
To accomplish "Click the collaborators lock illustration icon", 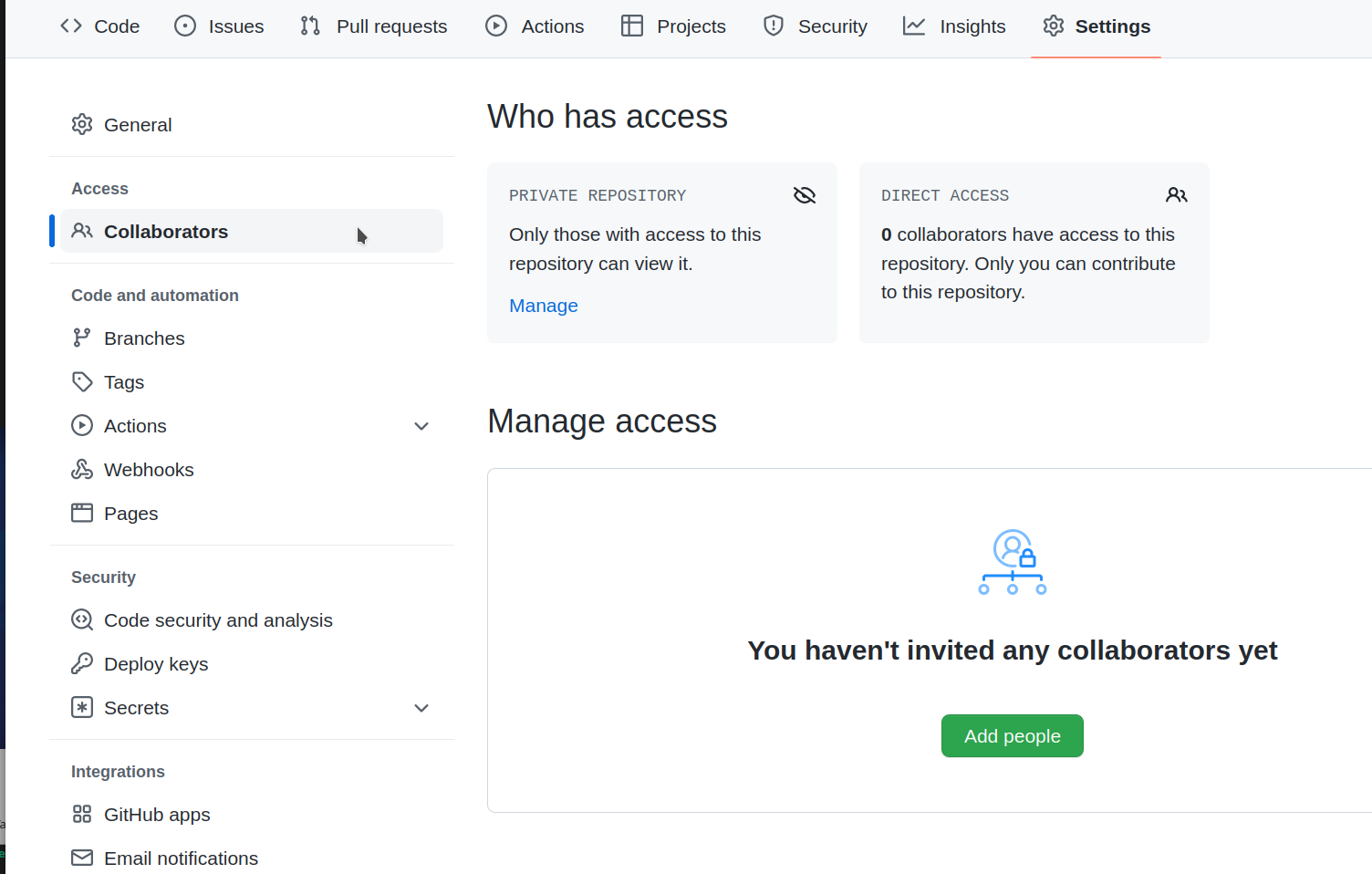I will click(1013, 562).
